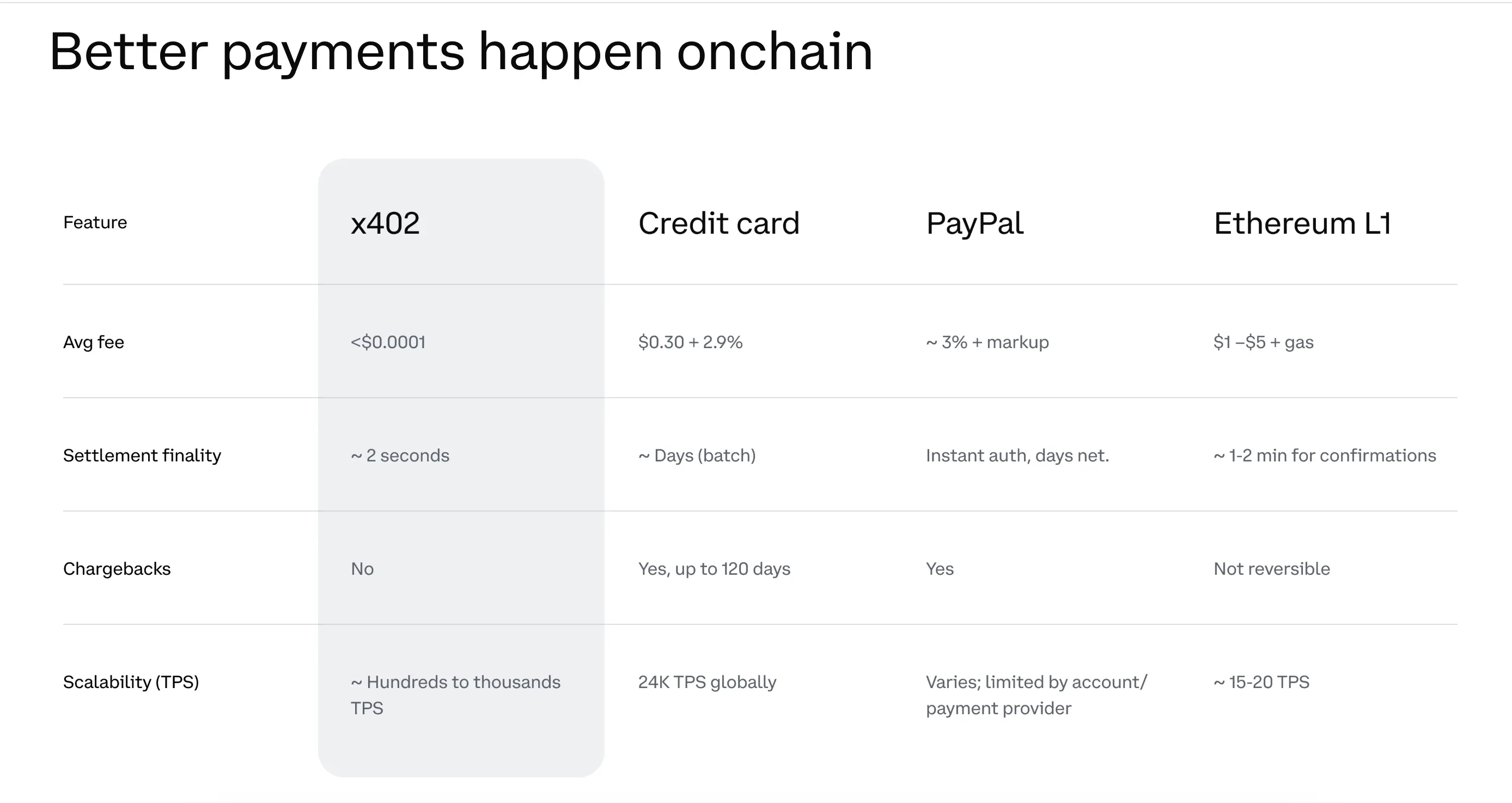This screenshot has height=803, width=1512.
Task: Click the PayPal column header
Action: (974, 223)
